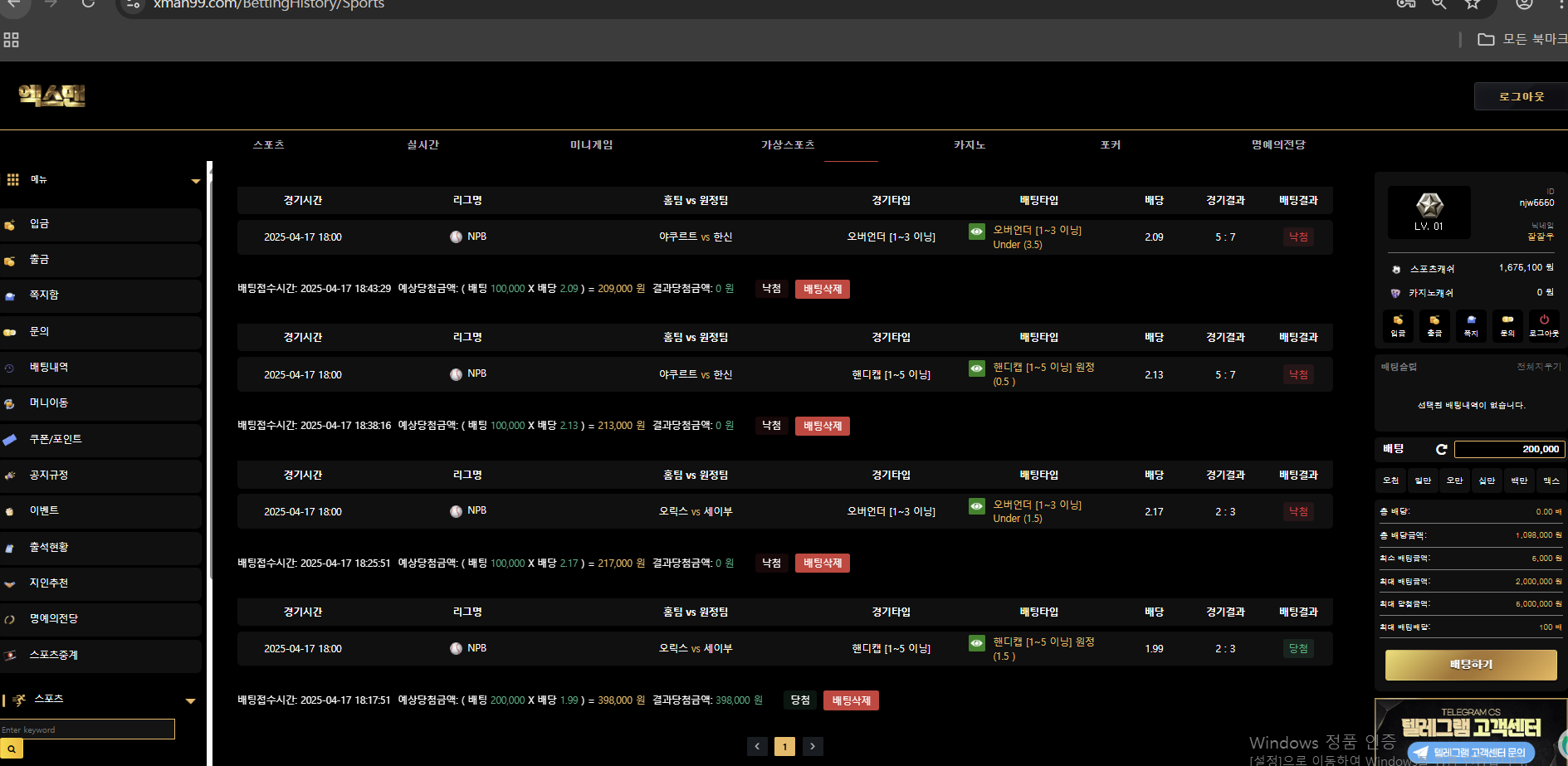
Task: Delete the bet placed at 18:43:29
Action: pos(822,289)
